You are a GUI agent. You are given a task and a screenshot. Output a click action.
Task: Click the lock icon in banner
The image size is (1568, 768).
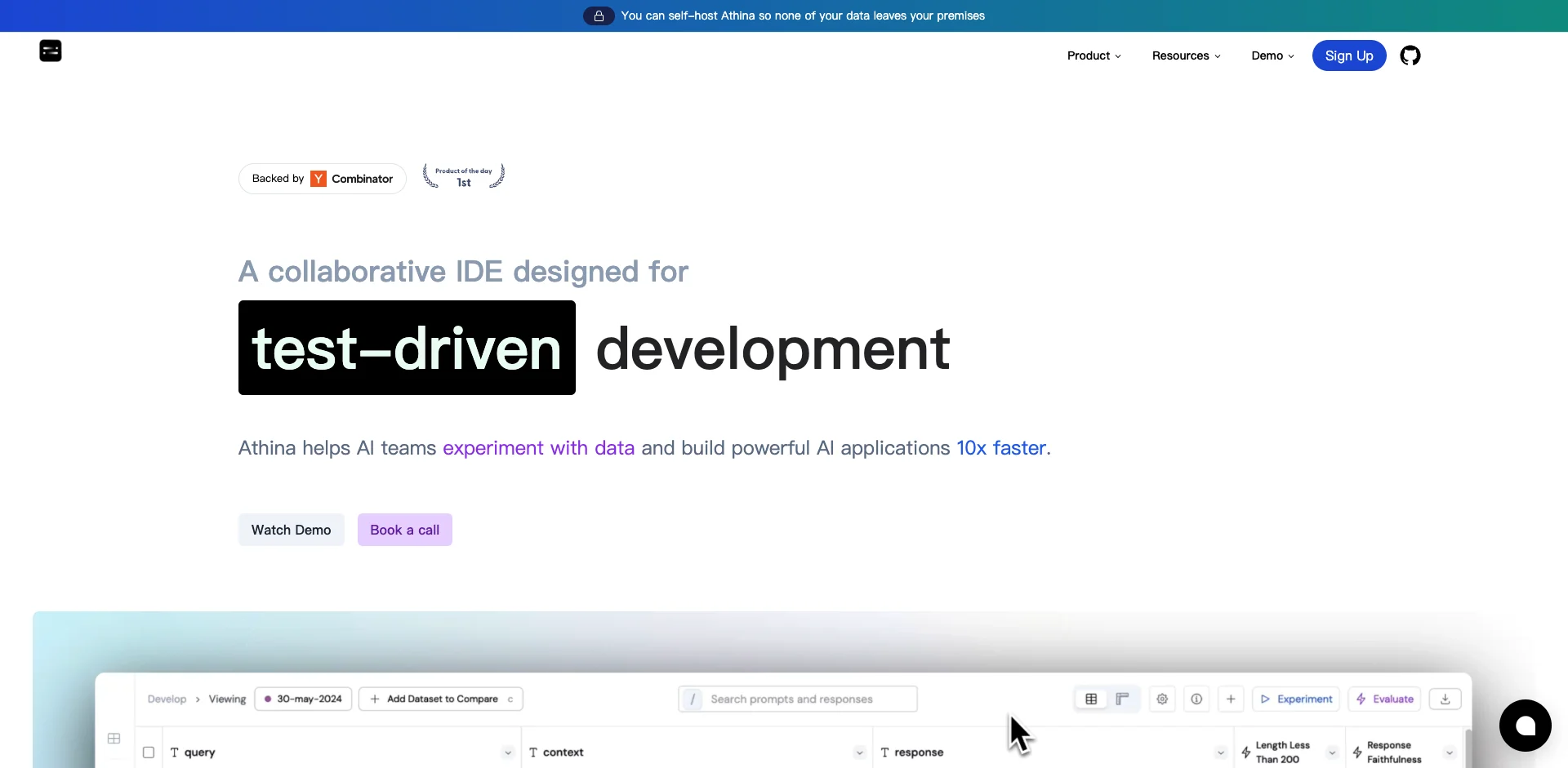[x=599, y=16]
